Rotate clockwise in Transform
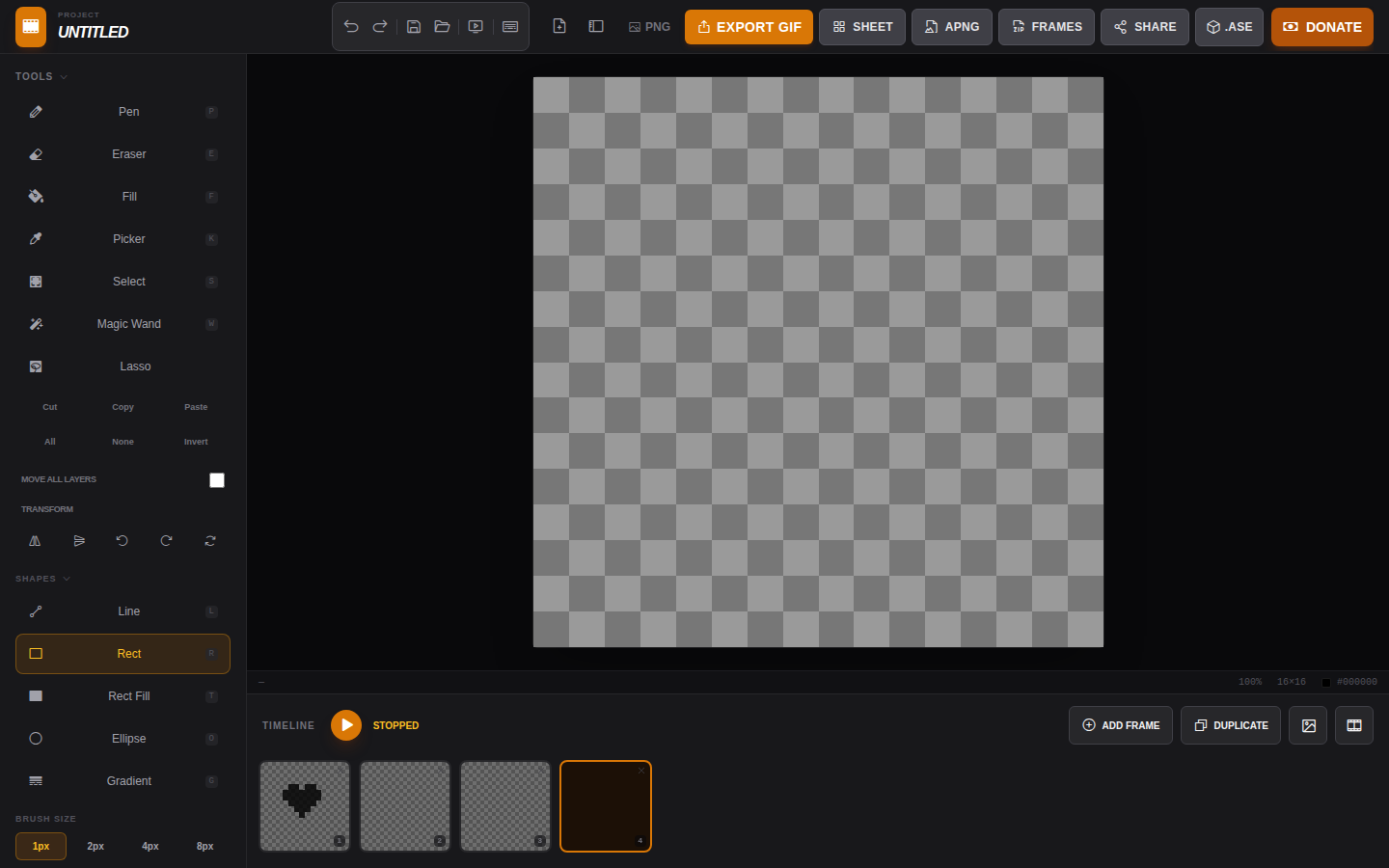 point(166,541)
